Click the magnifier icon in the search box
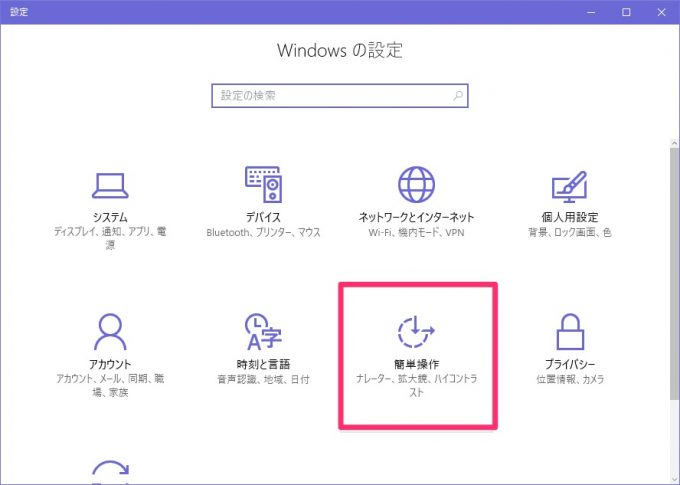Screen dimensions: 680x485 [x=458, y=95]
